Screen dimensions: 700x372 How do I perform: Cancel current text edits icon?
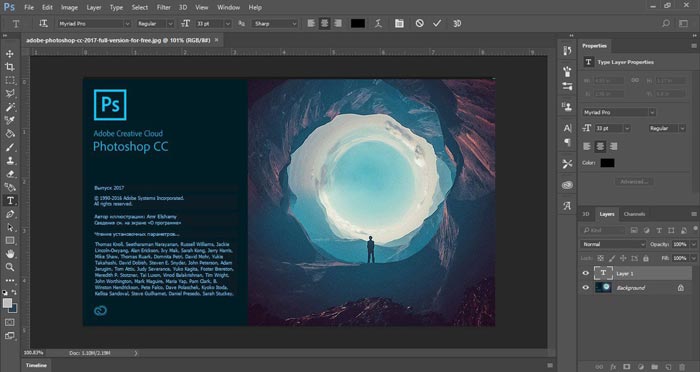pyautogui.click(x=419, y=24)
